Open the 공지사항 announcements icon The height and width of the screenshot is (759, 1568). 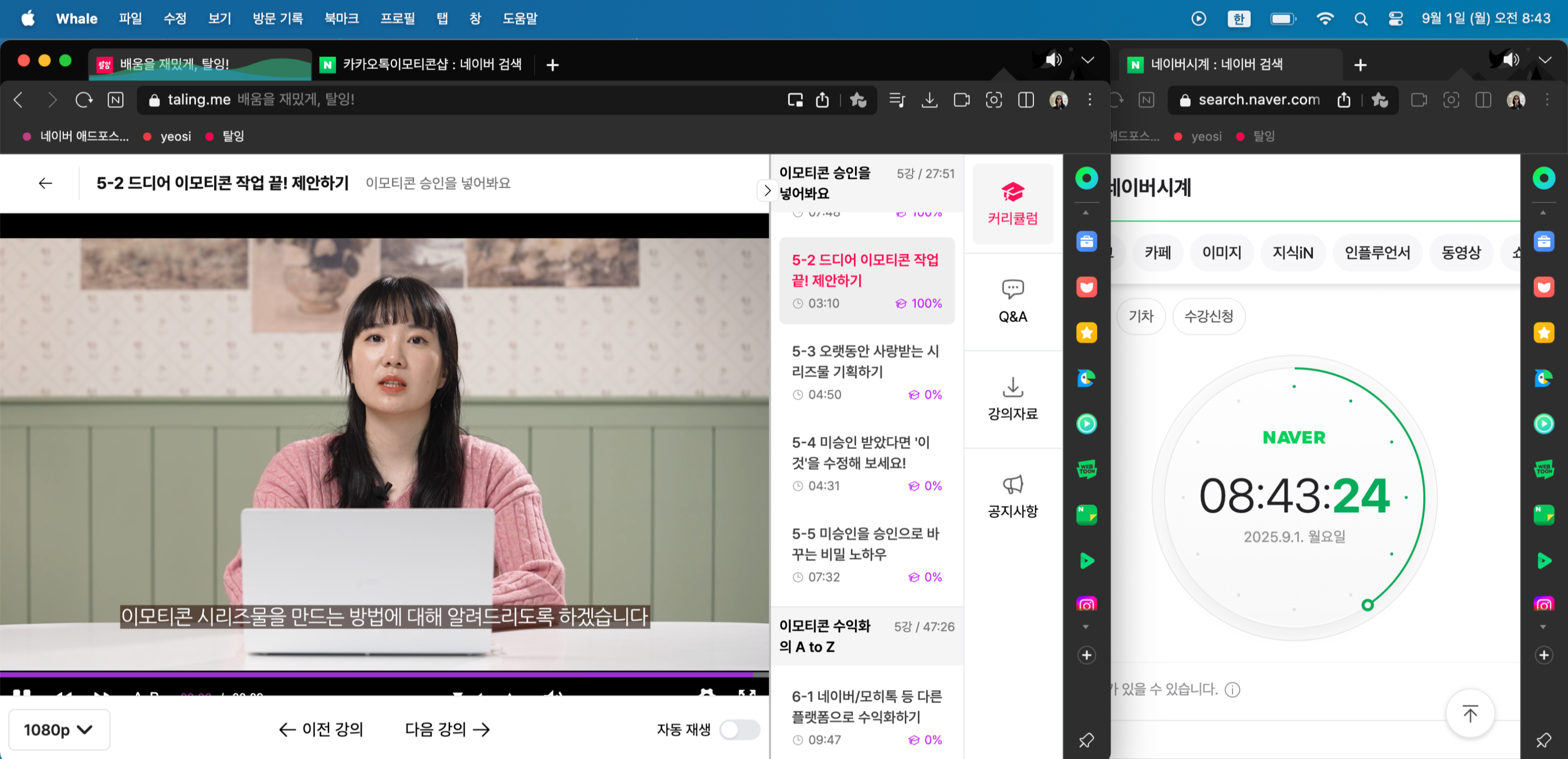1012,496
